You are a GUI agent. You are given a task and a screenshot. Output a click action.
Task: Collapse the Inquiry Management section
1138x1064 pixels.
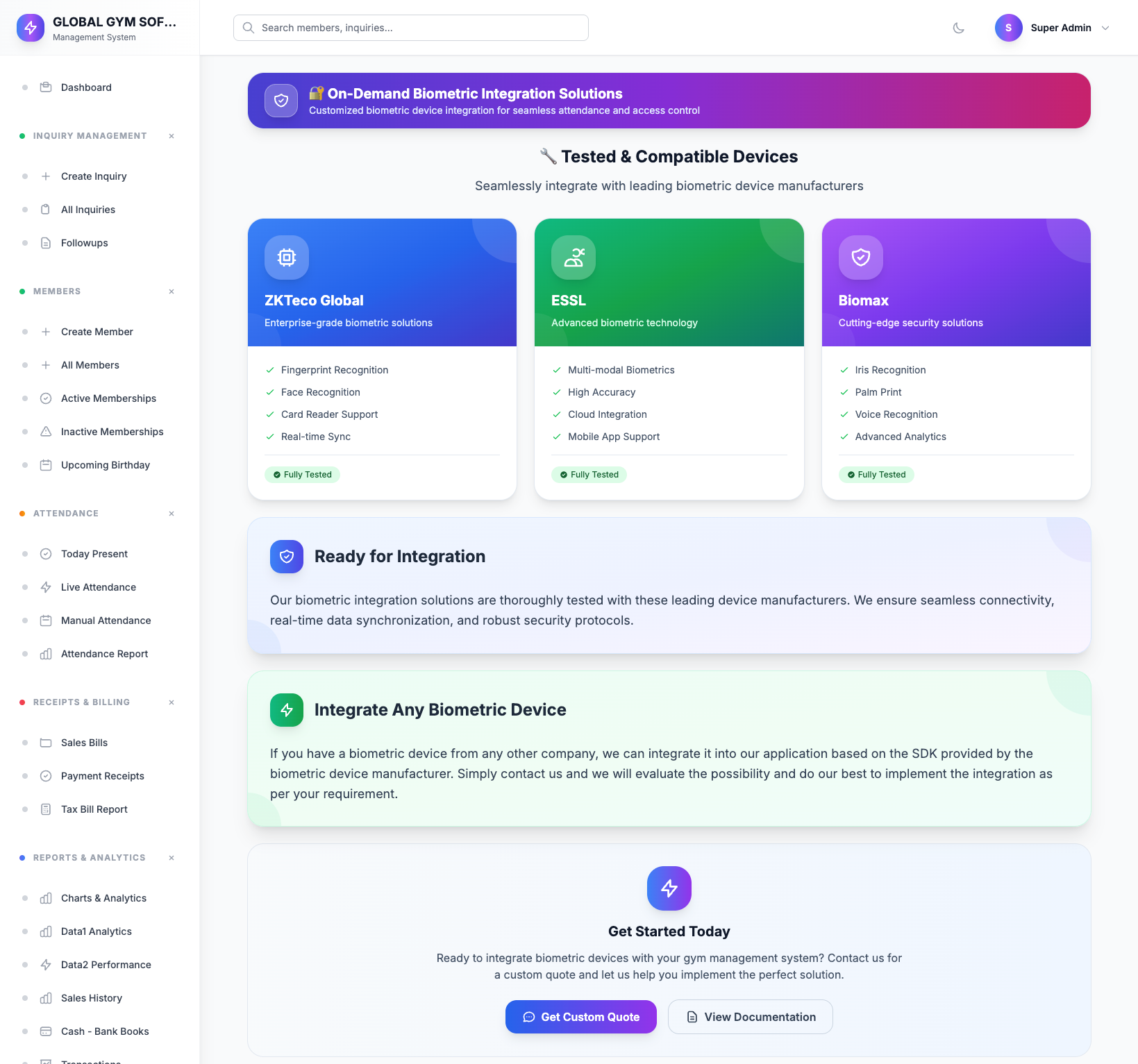(171, 136)
